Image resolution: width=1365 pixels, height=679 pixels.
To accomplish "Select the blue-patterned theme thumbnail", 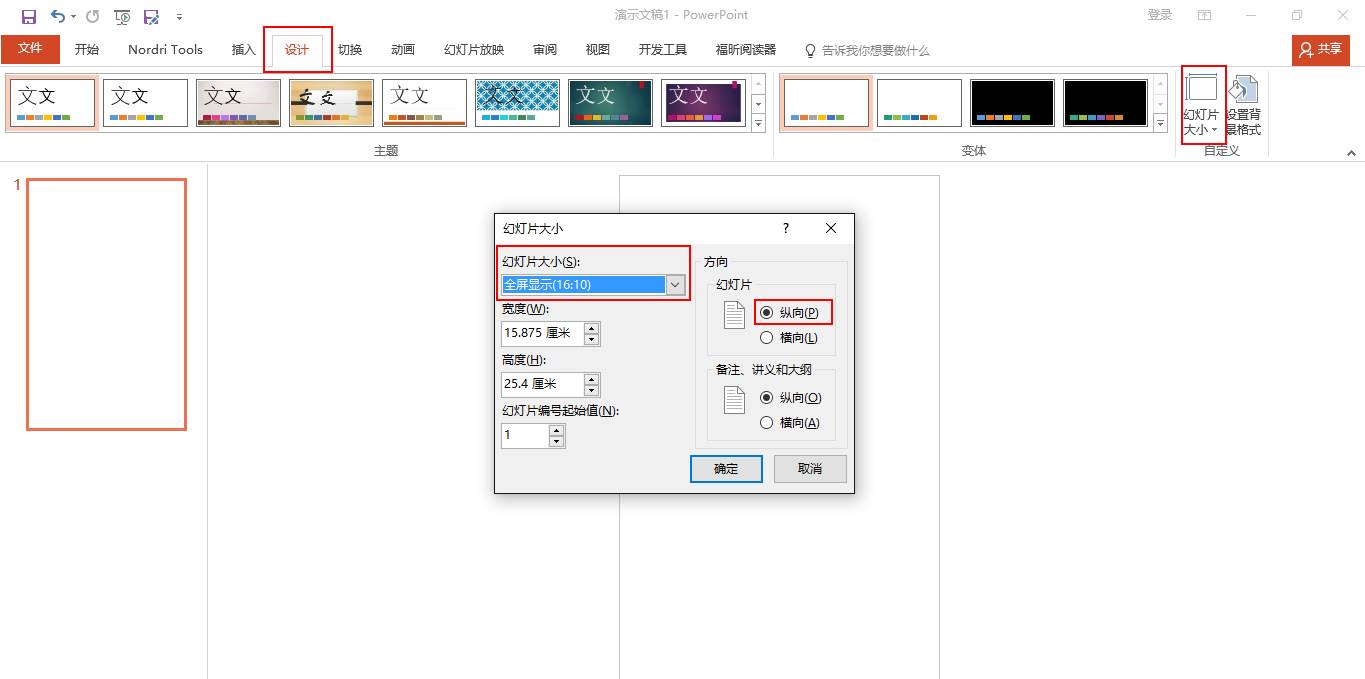I will 516,102.
